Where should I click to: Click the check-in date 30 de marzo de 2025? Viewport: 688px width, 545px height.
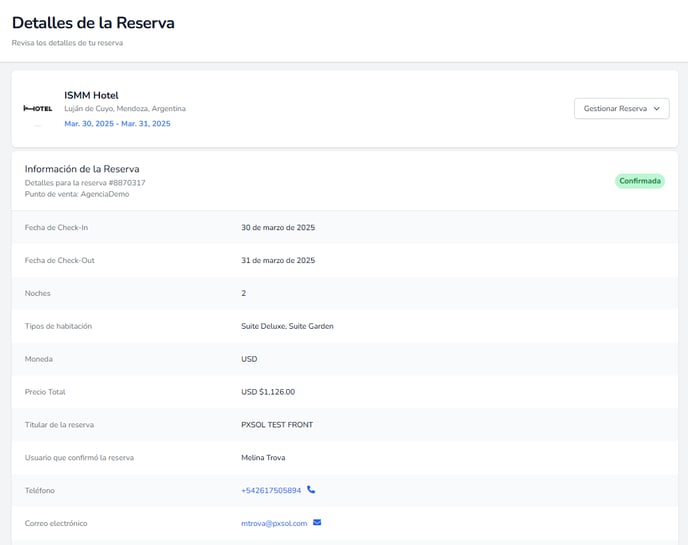pyautogui.click(x=278, y=228)
